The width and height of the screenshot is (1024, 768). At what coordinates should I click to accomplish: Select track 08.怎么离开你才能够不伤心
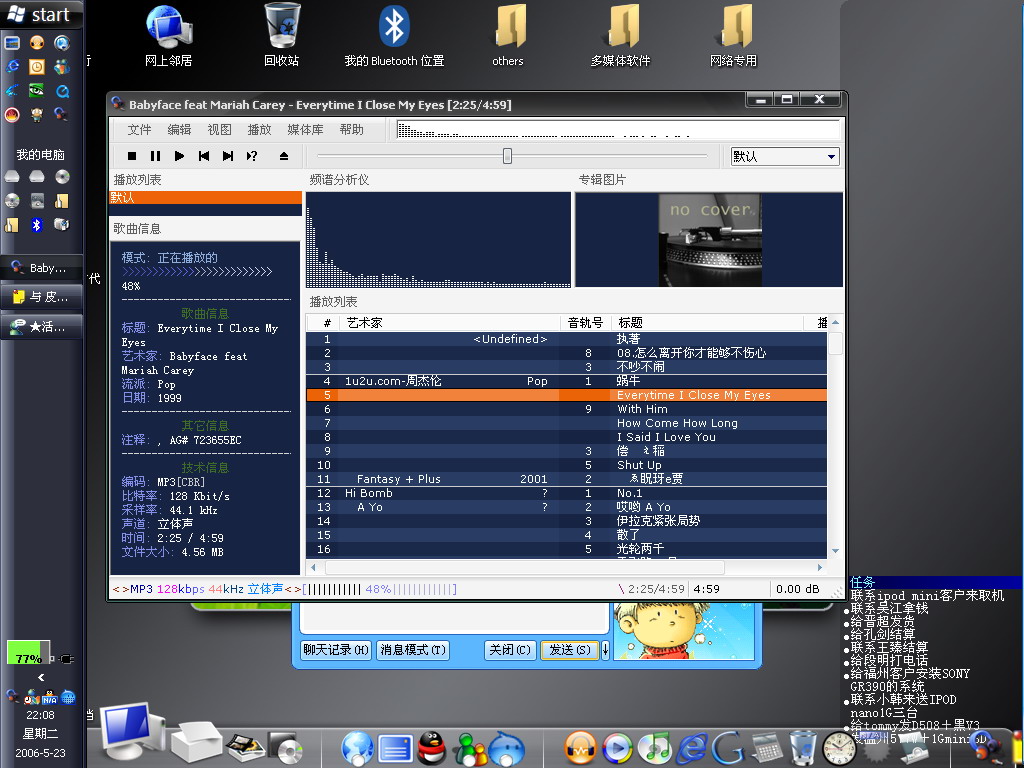tap(566, 353)
